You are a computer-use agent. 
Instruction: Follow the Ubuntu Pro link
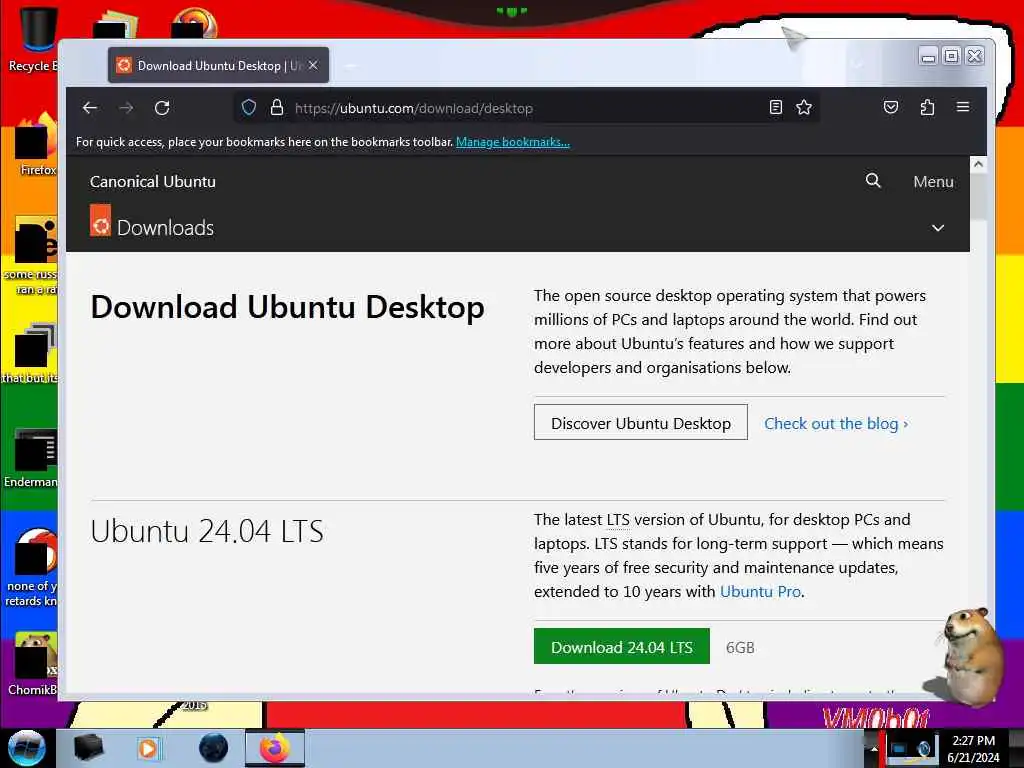pos(760,592)
